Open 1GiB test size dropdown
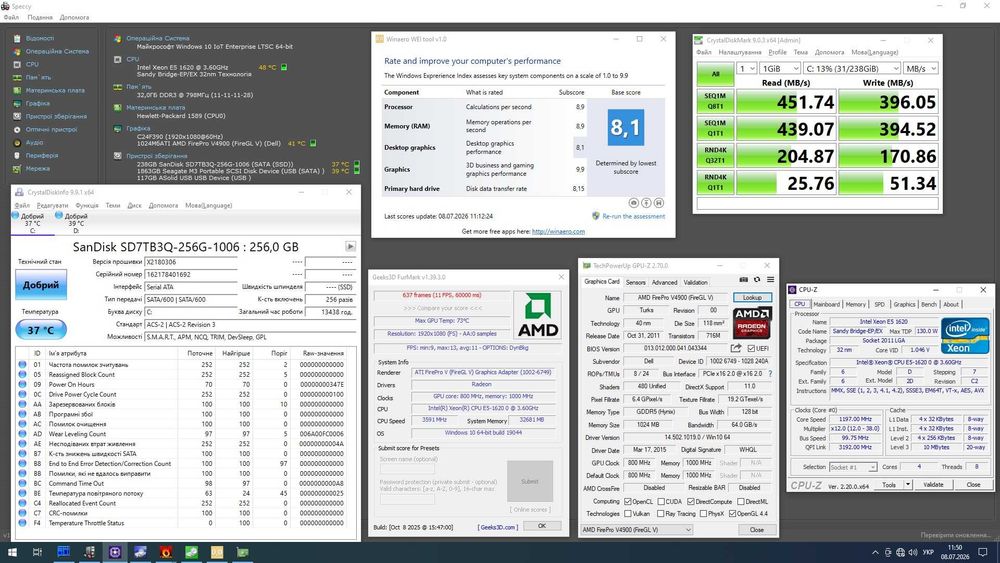Viewport: 1000px width, 563px height. click(781, 68)
